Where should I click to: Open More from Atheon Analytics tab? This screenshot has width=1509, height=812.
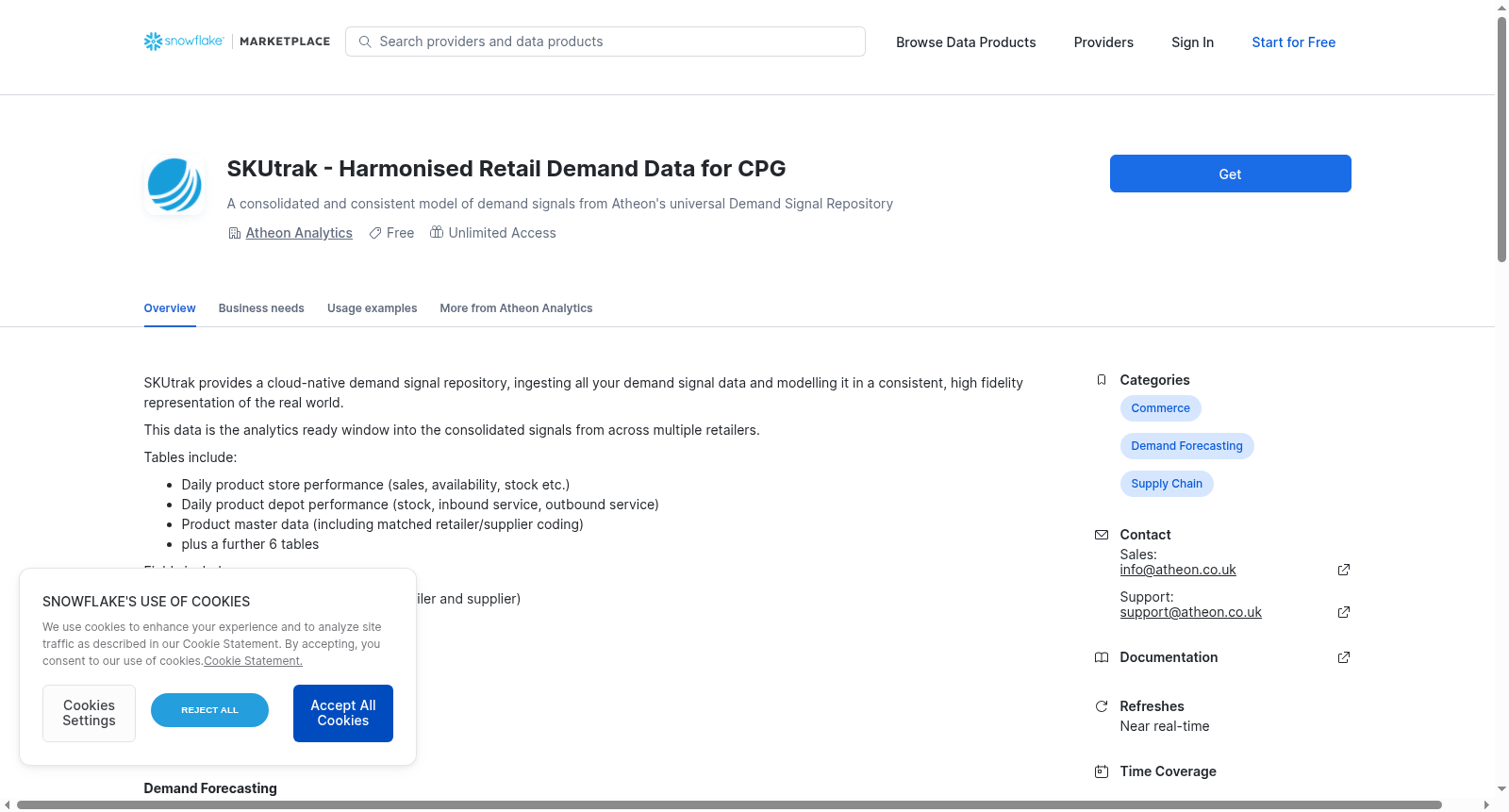516,308
